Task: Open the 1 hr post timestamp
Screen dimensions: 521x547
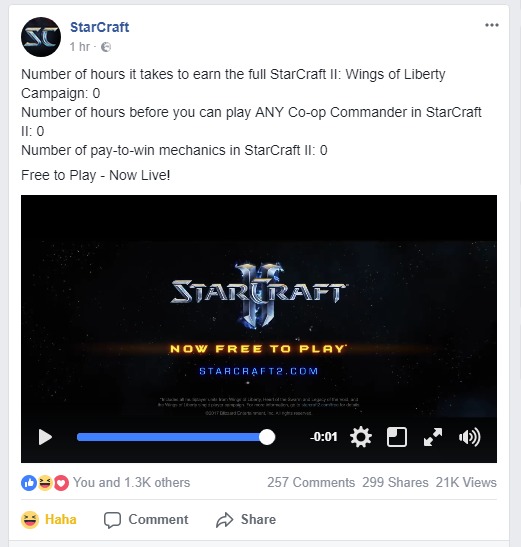Action: (79, 46)
